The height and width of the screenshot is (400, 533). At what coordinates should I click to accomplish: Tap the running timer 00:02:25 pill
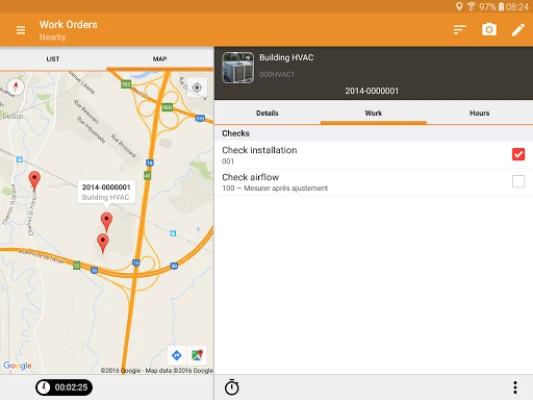pyautogui.click(x=64, y=387)
